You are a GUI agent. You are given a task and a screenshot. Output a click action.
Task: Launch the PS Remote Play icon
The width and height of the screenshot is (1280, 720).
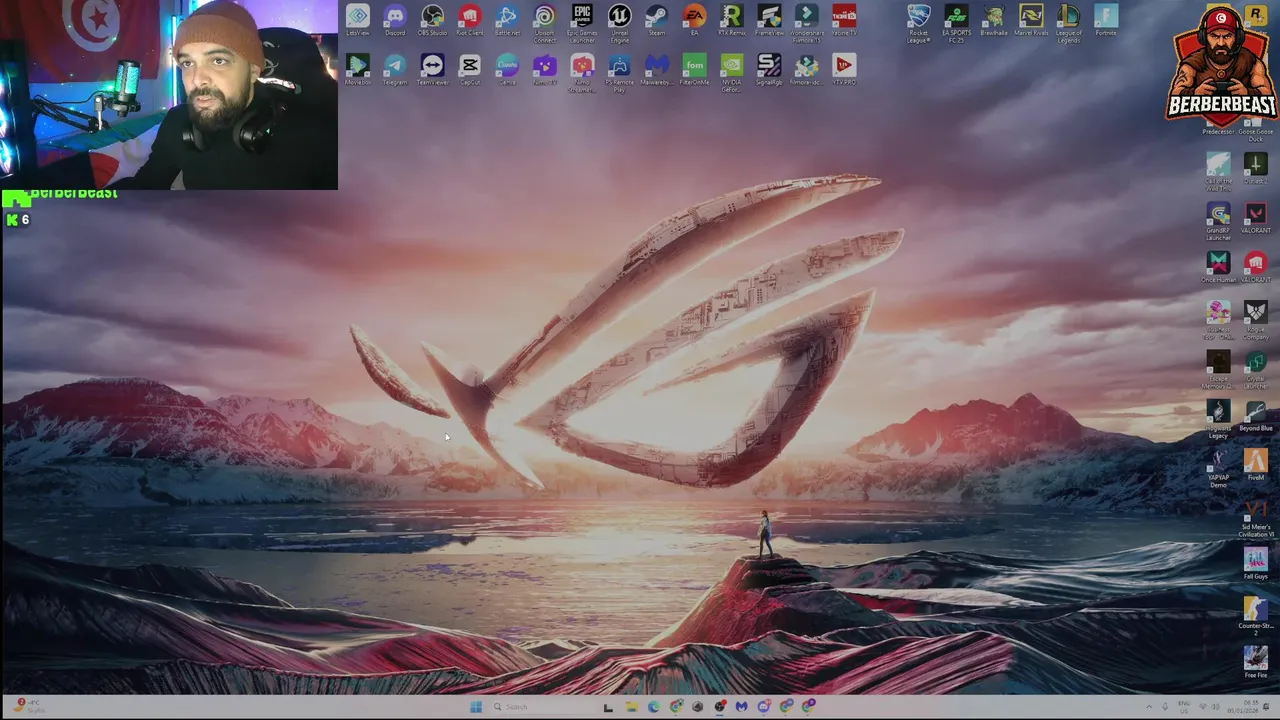[619, 73]
